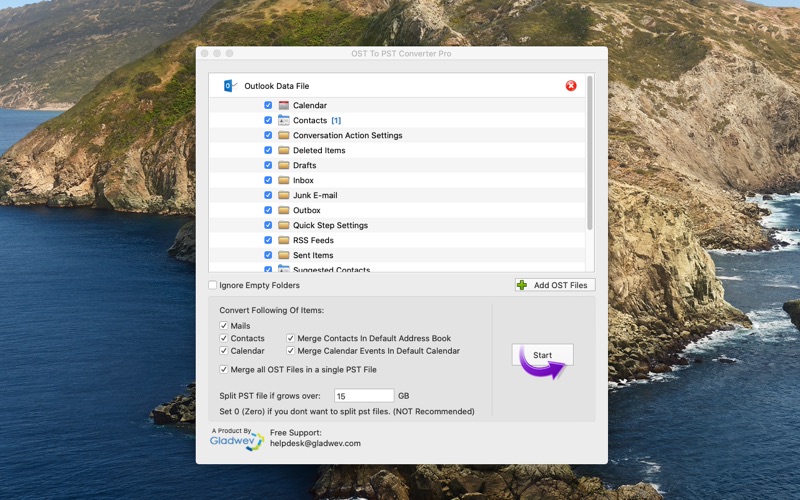This screenshot has width=800, height=500.
Task: Click the Add OST Files button
Action: [555, 285]
